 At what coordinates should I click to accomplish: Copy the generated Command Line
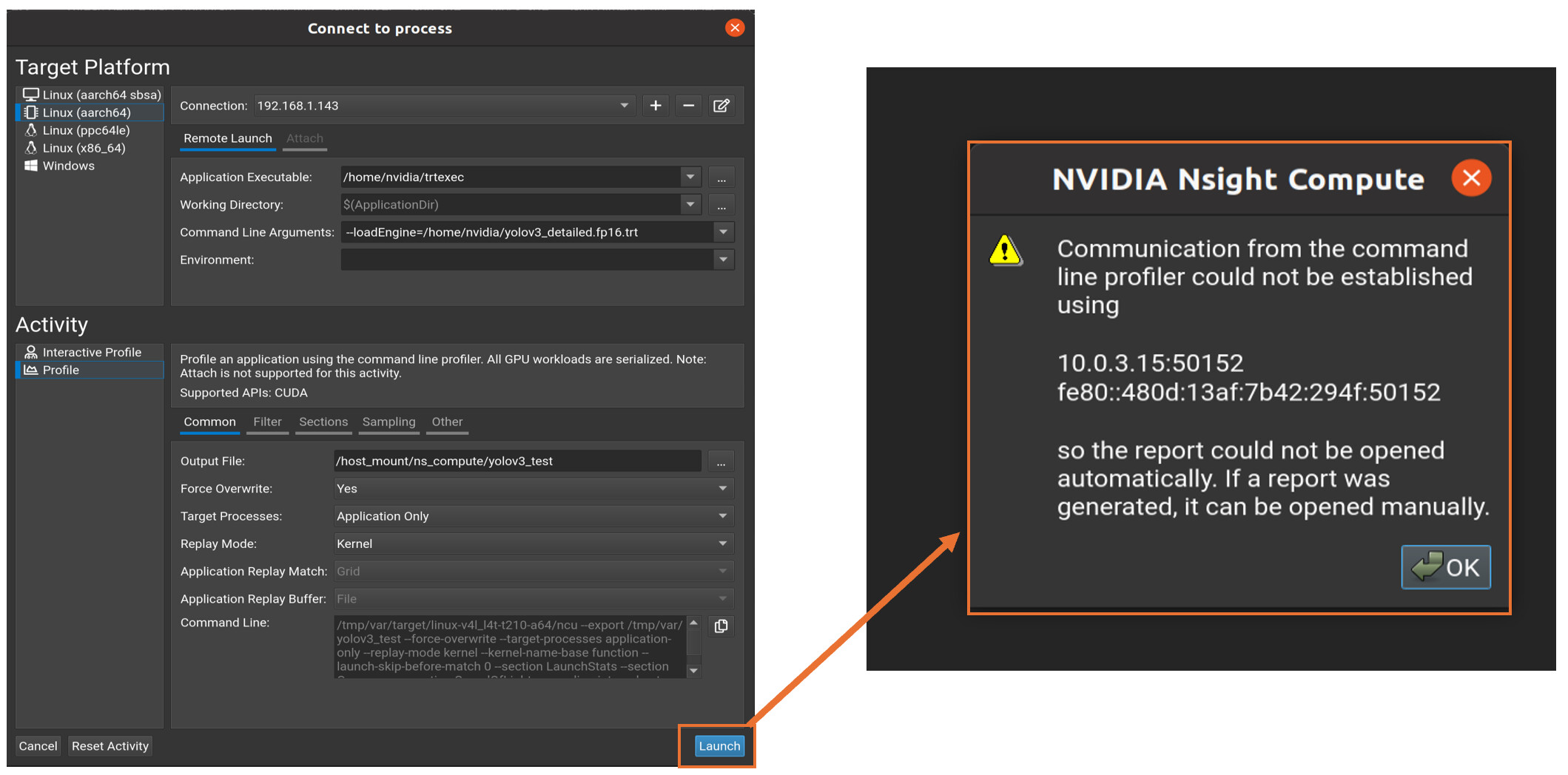(721, 626)
